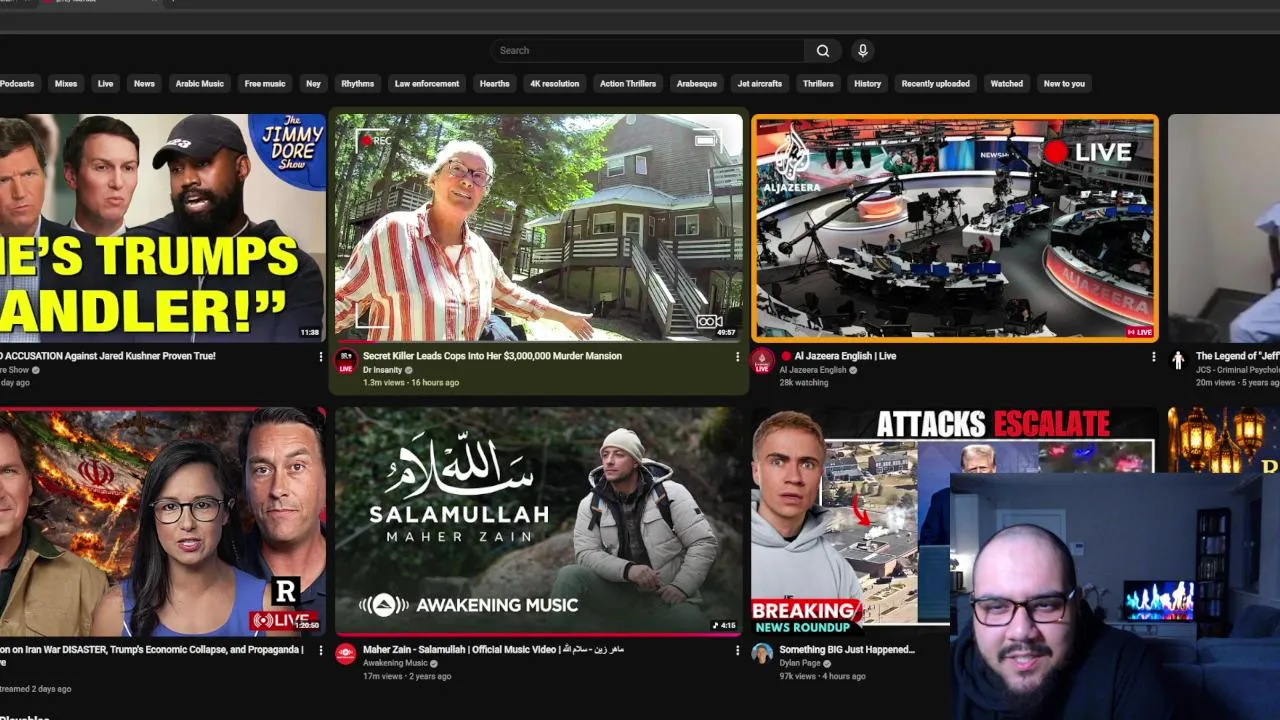Select the Recently uploaded filter chip

pos(935,84)
